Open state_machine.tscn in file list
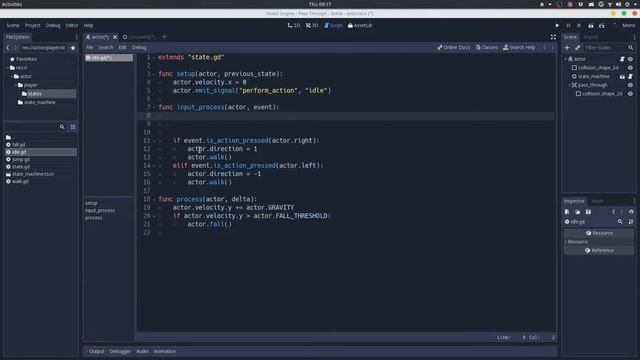 point(33,174)
